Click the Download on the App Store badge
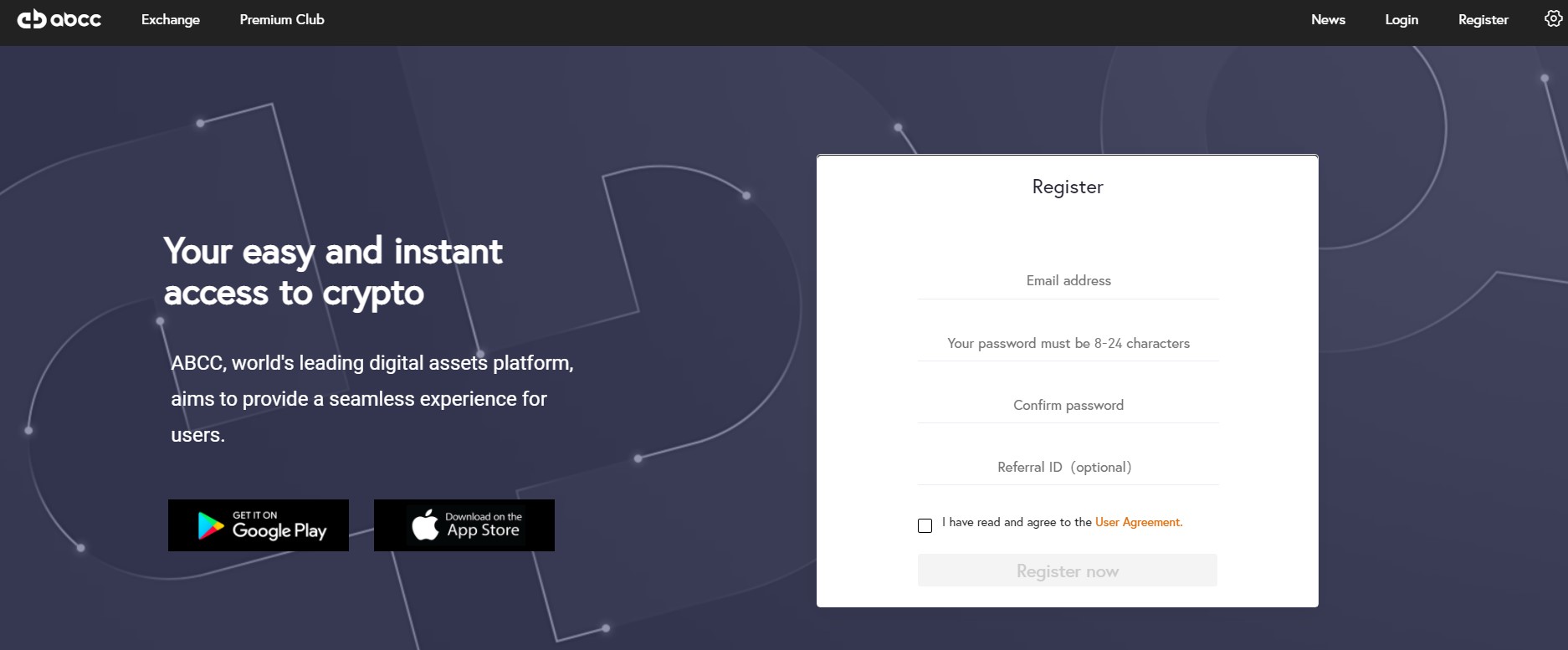This screenshot has height=650, width=1568. point(464,525)
